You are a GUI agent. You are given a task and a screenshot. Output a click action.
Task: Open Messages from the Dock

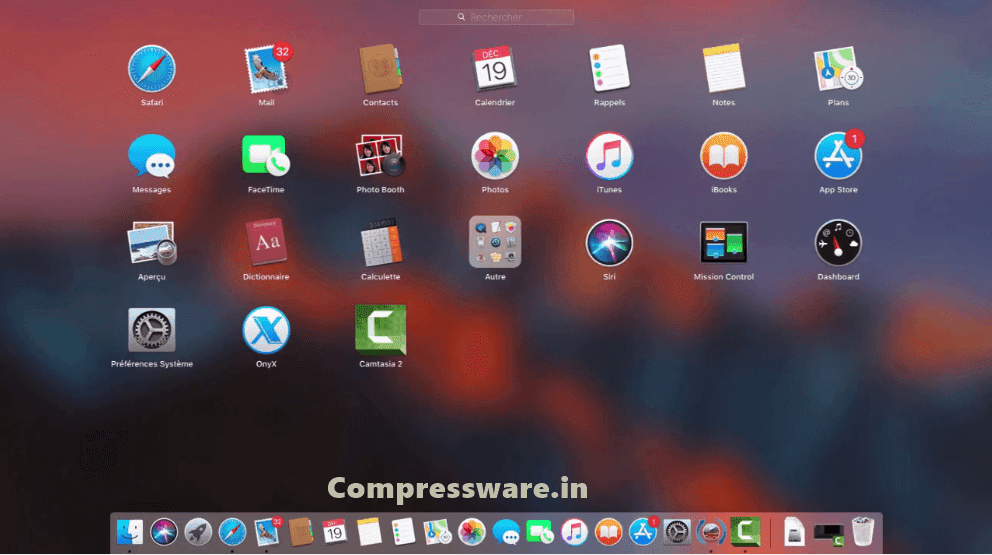tap(506, 532)
